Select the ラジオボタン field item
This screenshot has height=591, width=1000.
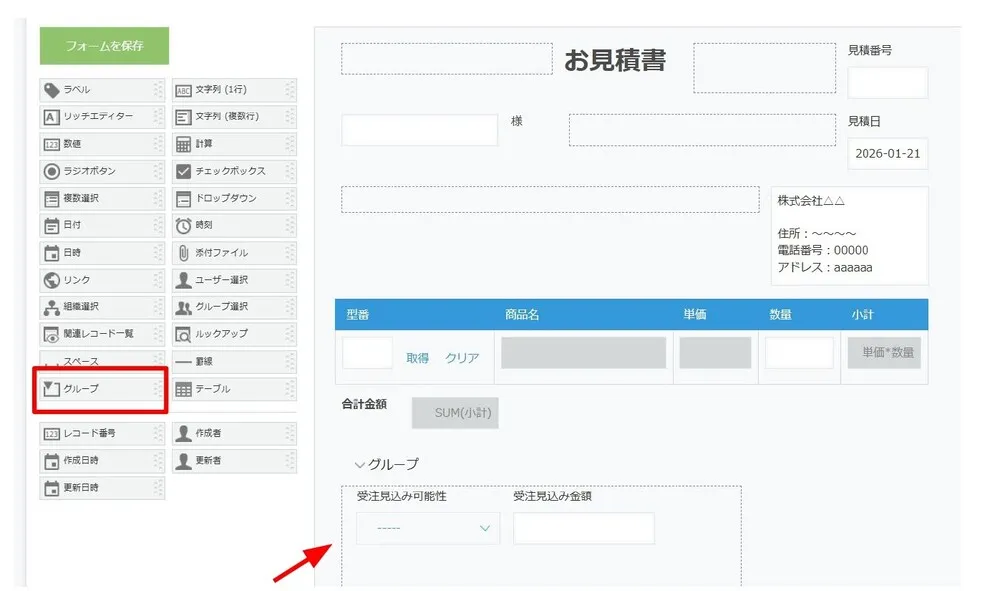tap(100, 171)
